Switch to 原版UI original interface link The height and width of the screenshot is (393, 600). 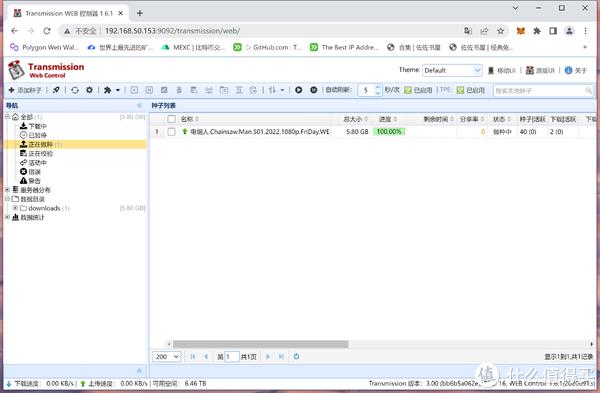click(x=540, y=70)
